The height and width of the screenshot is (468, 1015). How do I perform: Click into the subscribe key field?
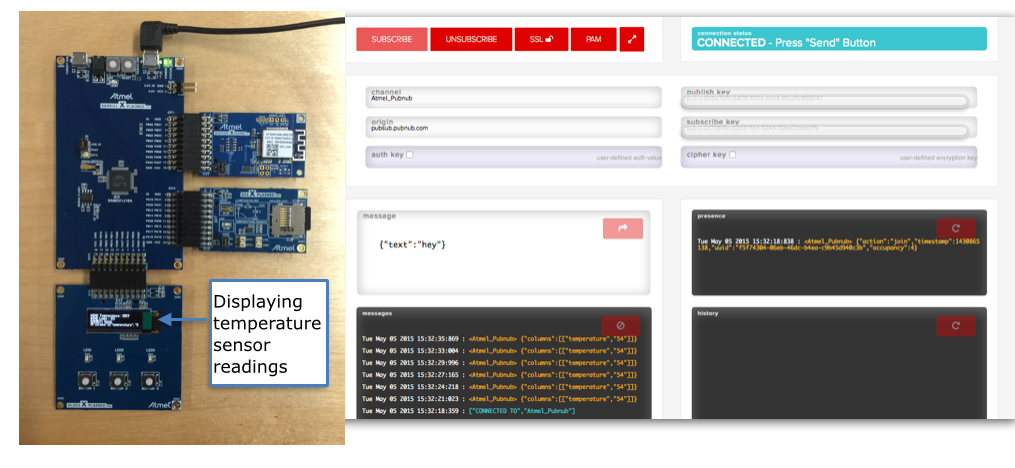[828, 129]
